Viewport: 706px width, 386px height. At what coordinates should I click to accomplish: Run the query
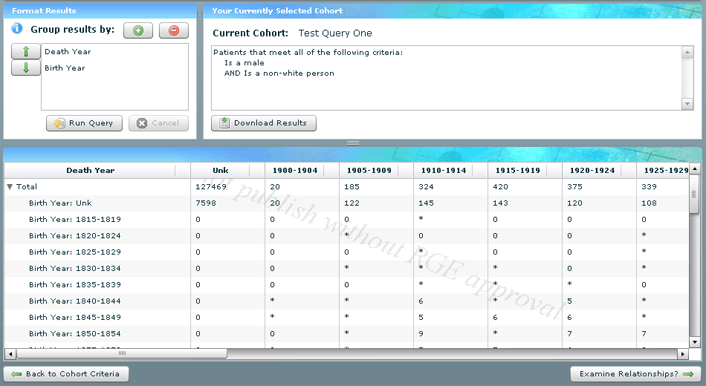click(84, 123)
